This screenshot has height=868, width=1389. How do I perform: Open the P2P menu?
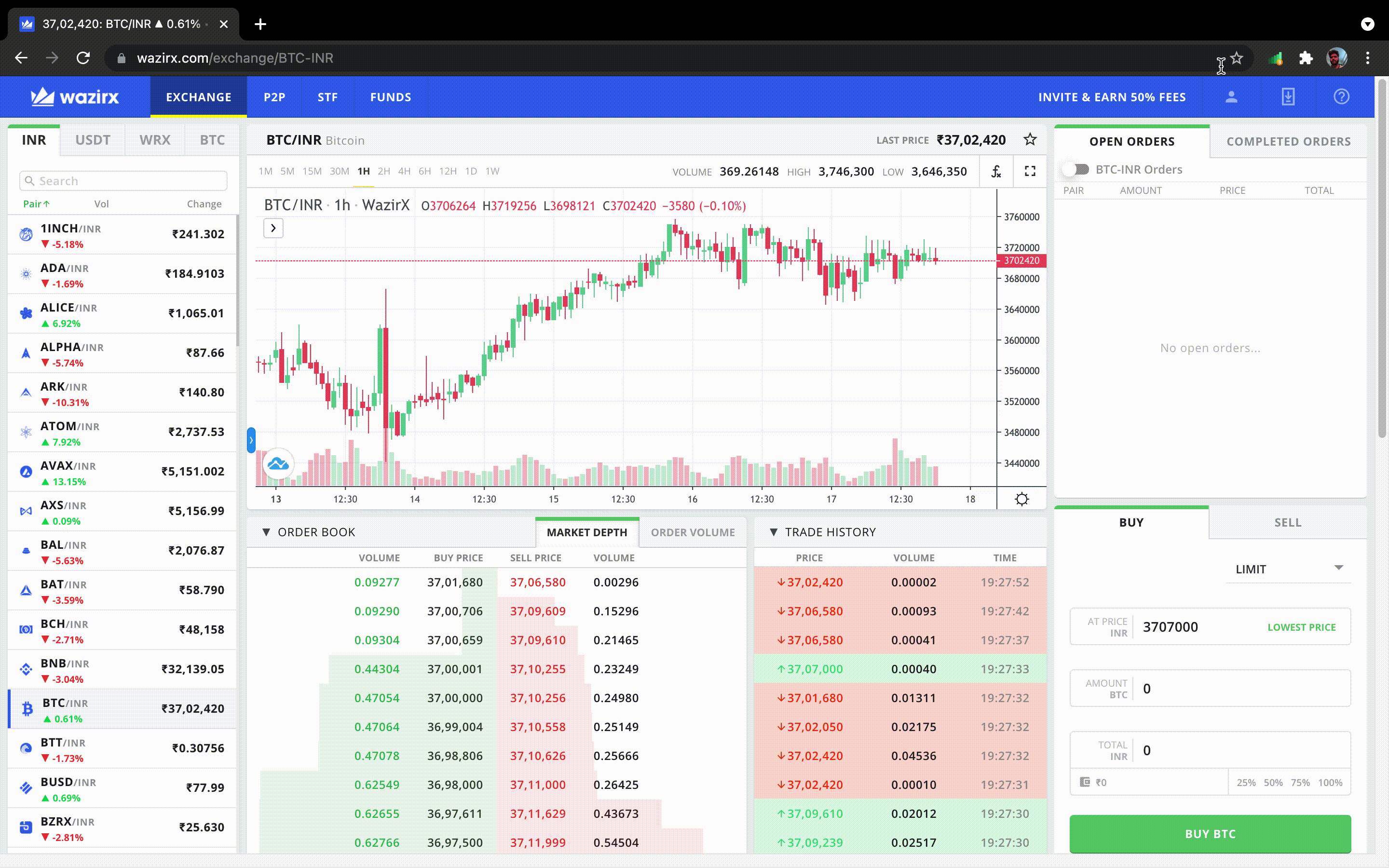coord(274,97)
